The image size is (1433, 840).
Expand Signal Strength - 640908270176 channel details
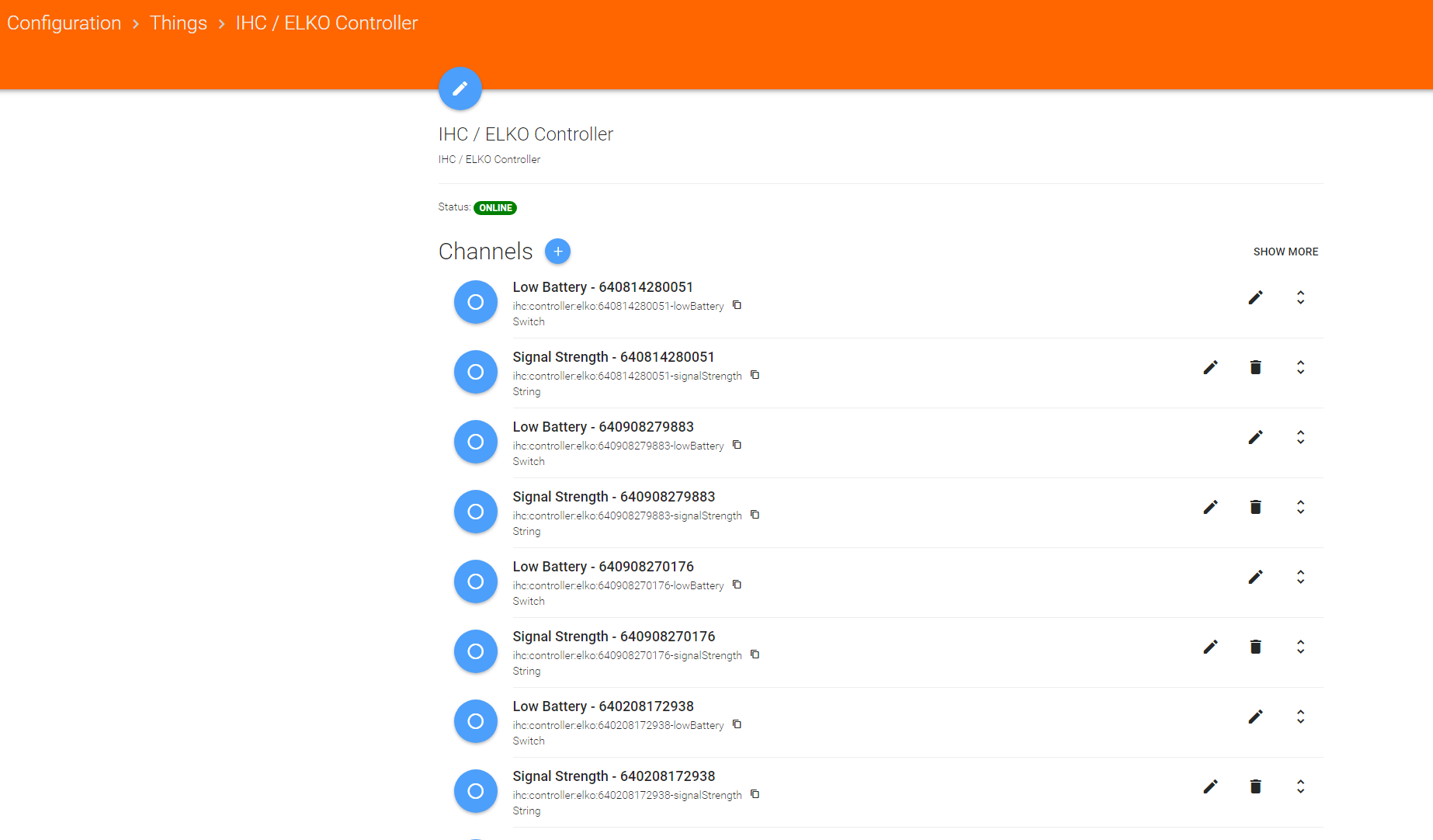pos(1300,647)
